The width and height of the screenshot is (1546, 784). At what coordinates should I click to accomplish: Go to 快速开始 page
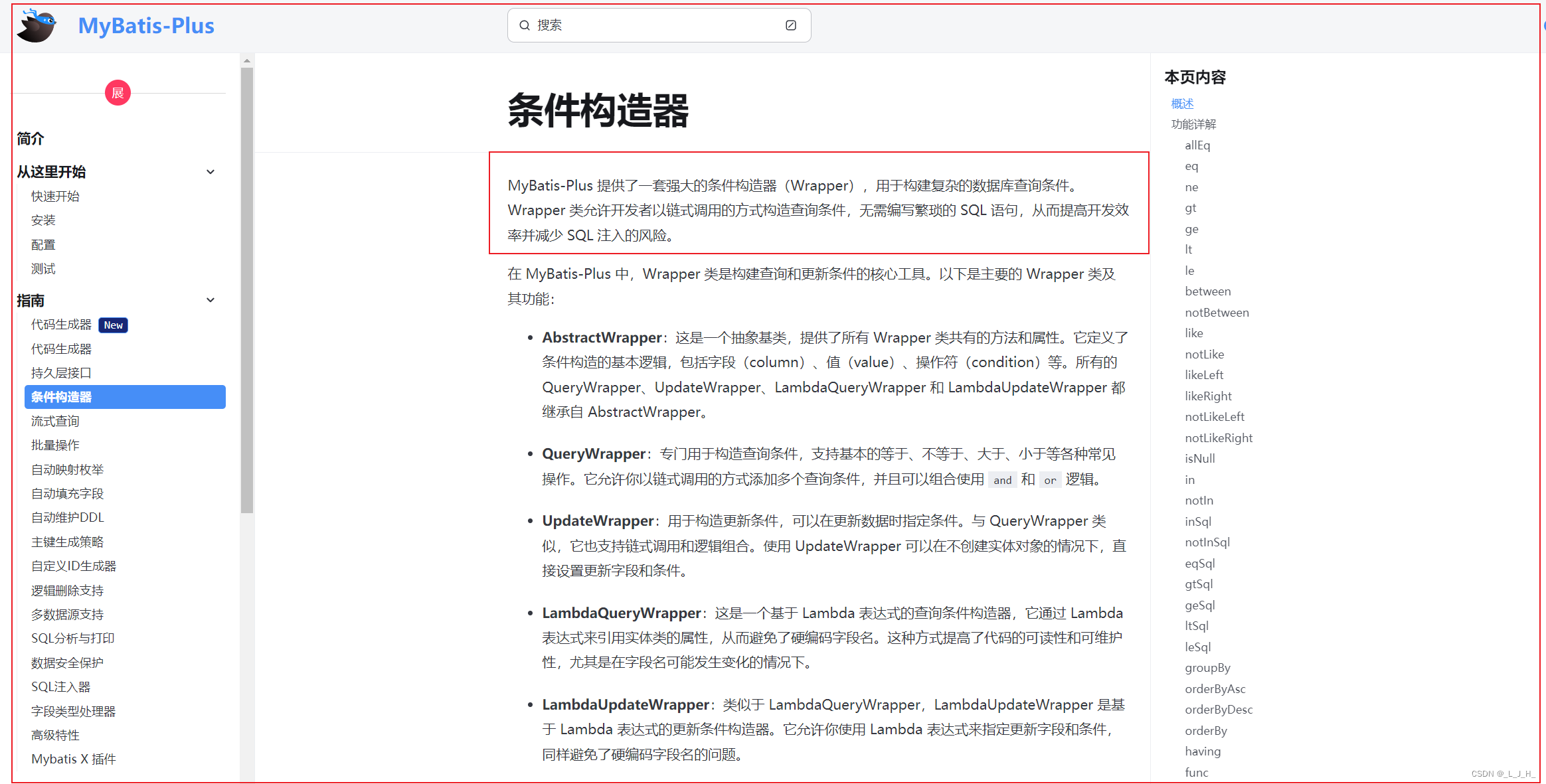pyautogui.click(x=55, y=196)
